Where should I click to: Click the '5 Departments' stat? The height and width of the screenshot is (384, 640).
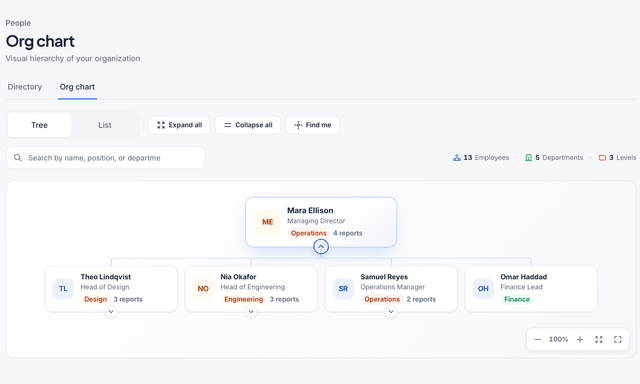[554, 158]
